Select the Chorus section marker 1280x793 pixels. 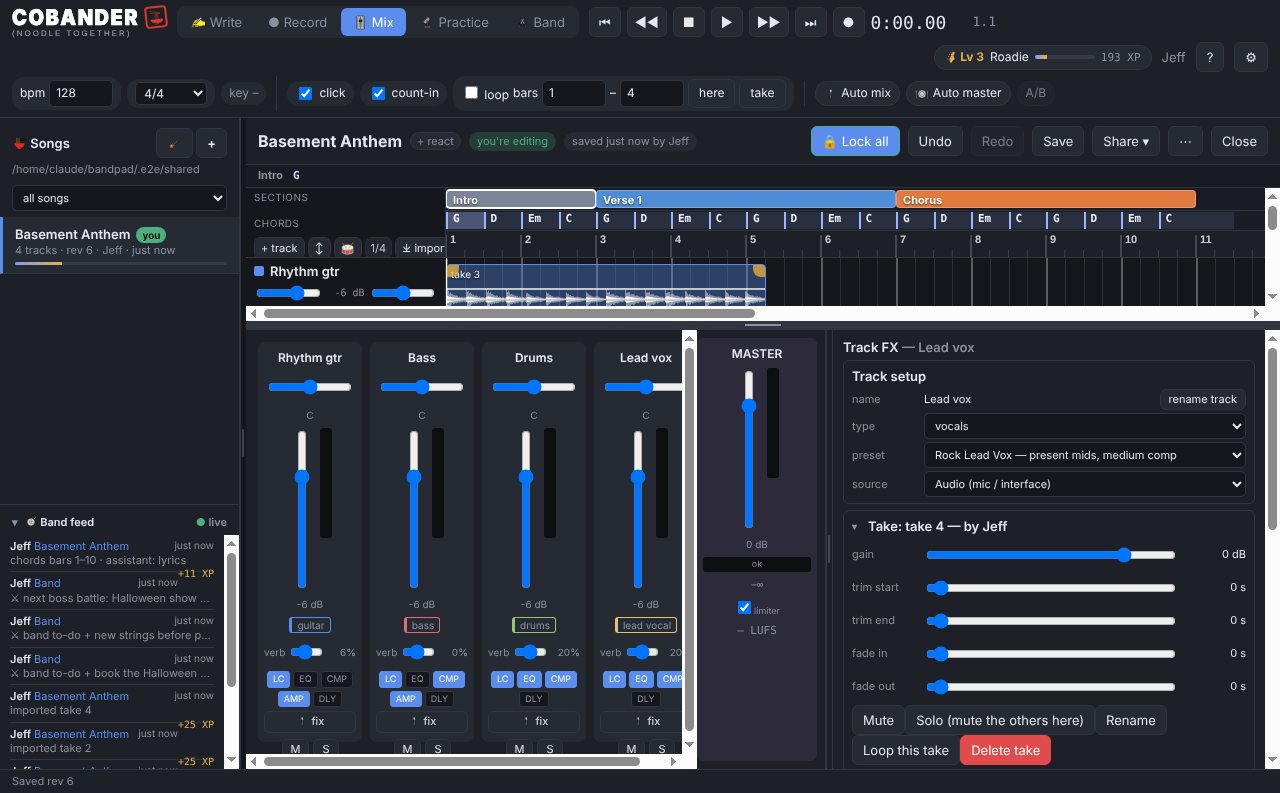(1045, 200)
